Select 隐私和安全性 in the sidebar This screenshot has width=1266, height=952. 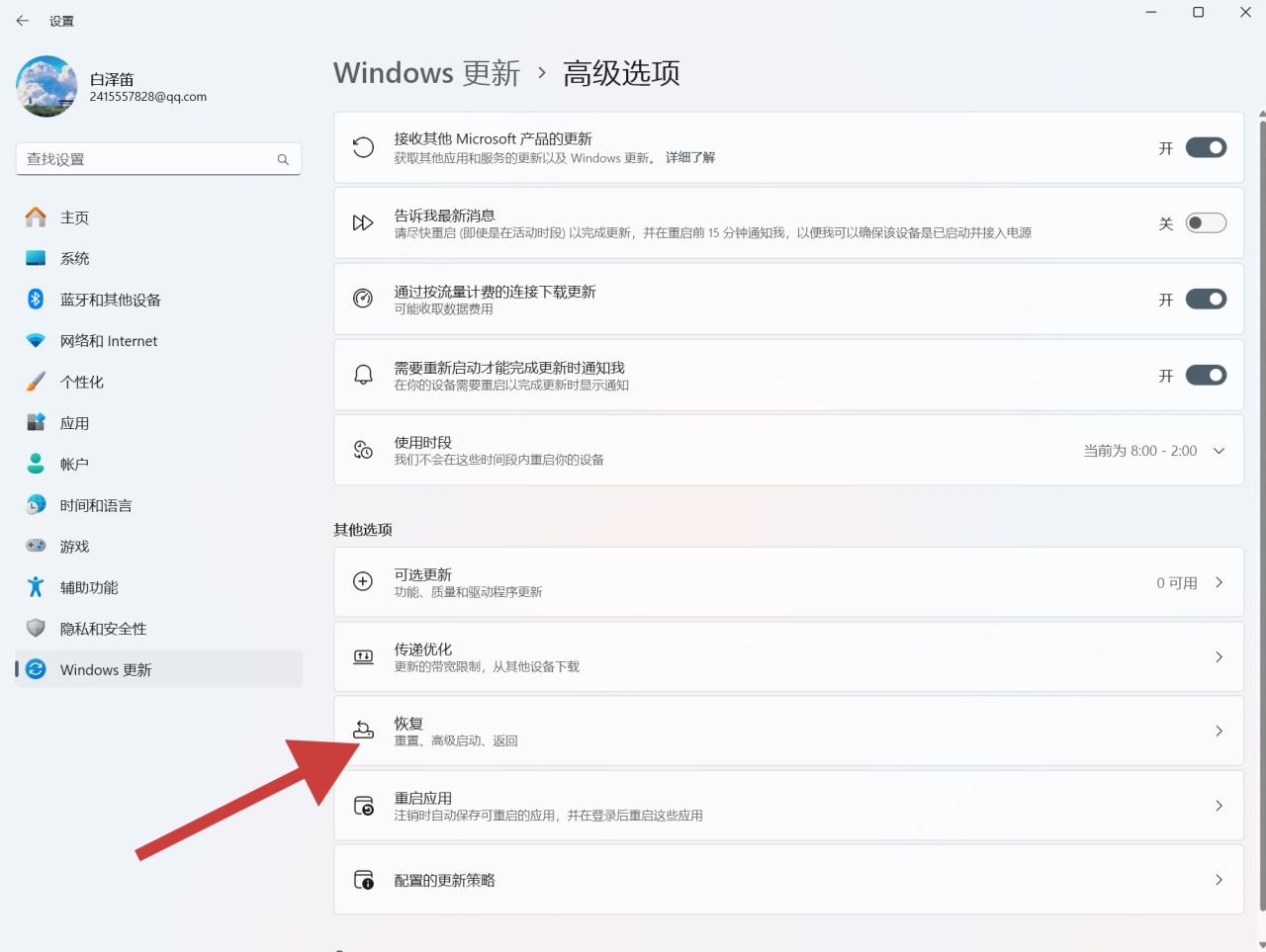(158, 629)
